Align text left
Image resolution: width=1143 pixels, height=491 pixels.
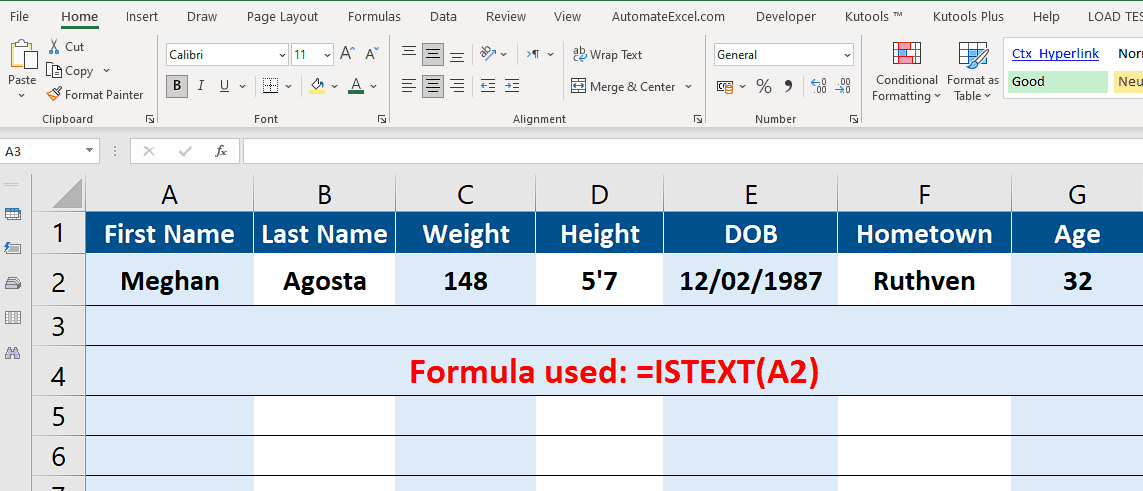coord(409,86)
